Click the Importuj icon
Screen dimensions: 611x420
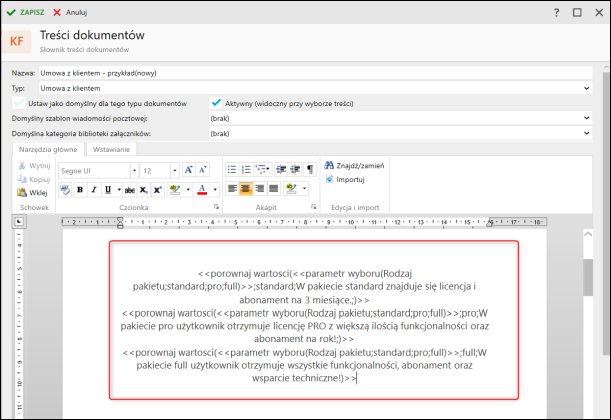point(330,179)
